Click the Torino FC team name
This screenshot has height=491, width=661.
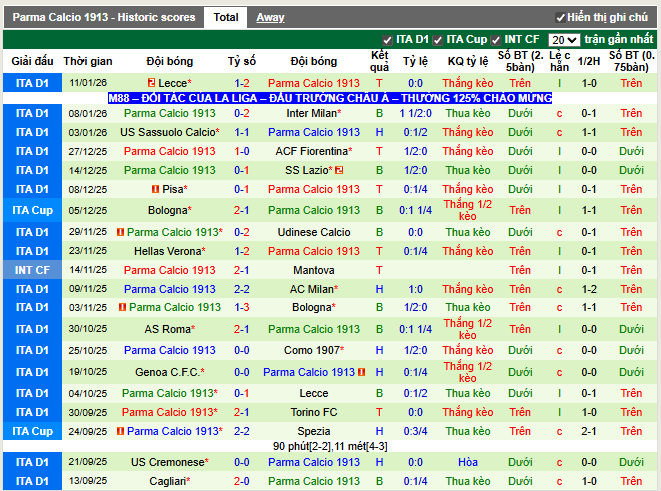[x=314, y=412]
